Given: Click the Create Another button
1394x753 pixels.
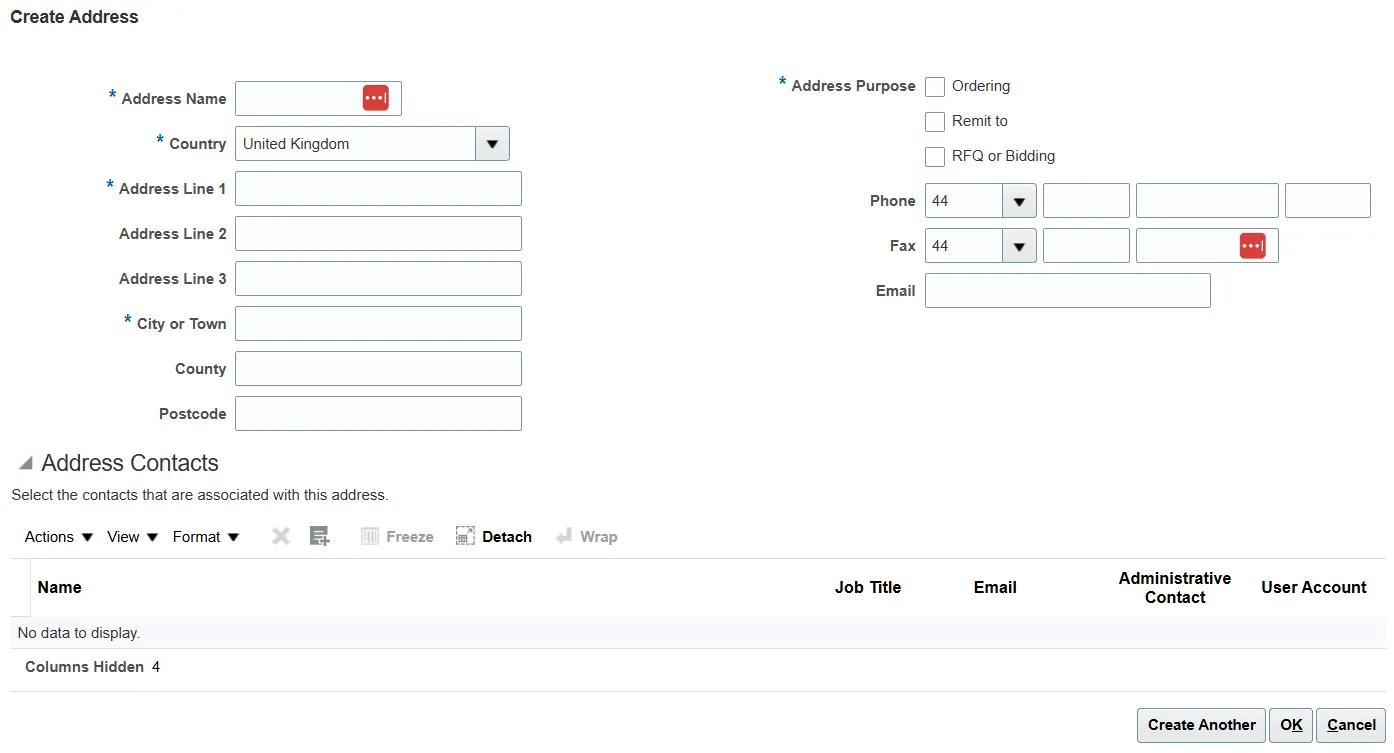Looking at the screenshot, I should point(1201,726).
